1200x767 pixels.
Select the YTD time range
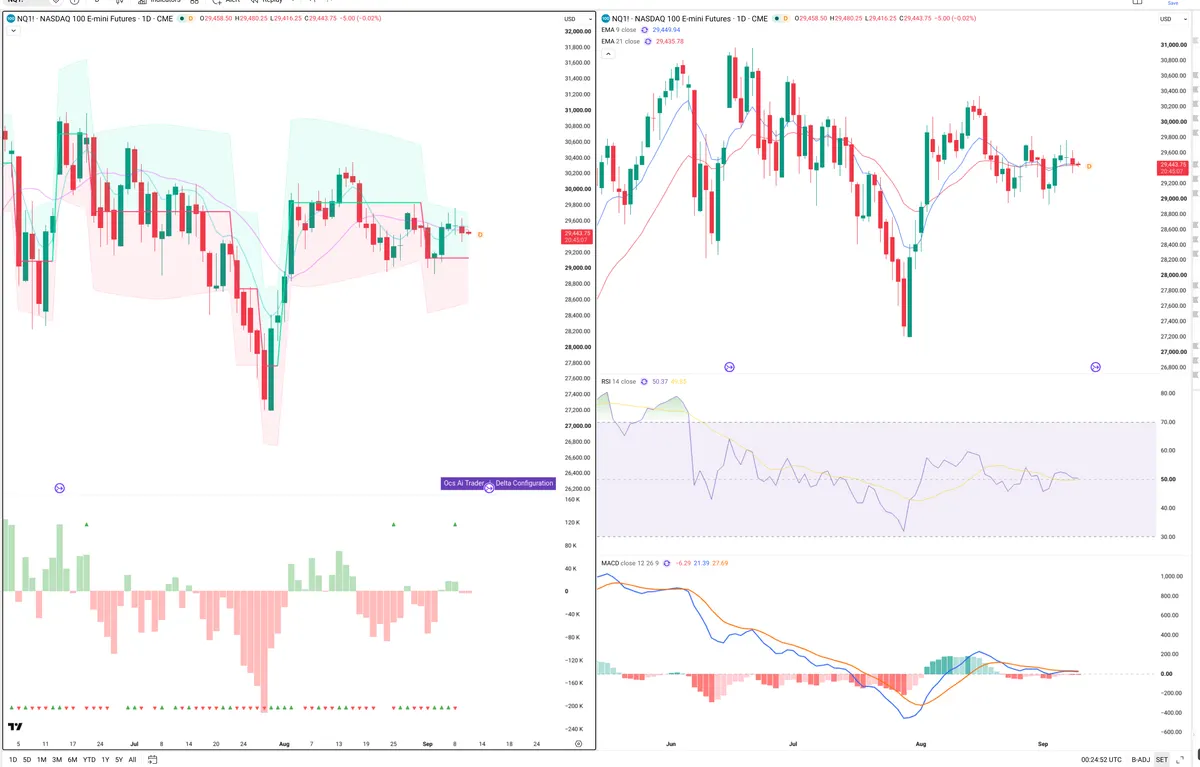click(x=89, y=759)
